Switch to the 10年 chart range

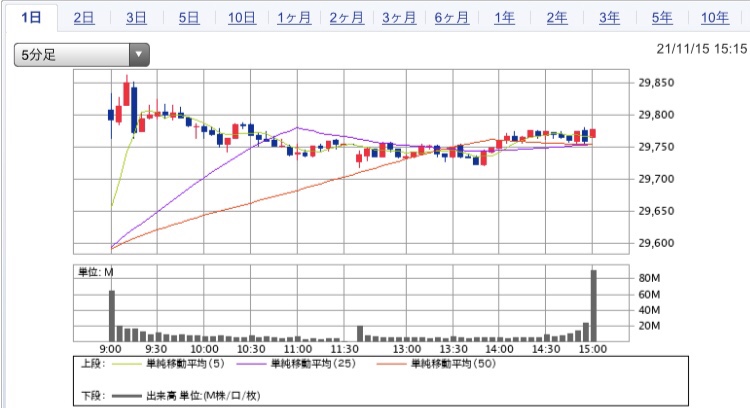[x=715, y=18]
